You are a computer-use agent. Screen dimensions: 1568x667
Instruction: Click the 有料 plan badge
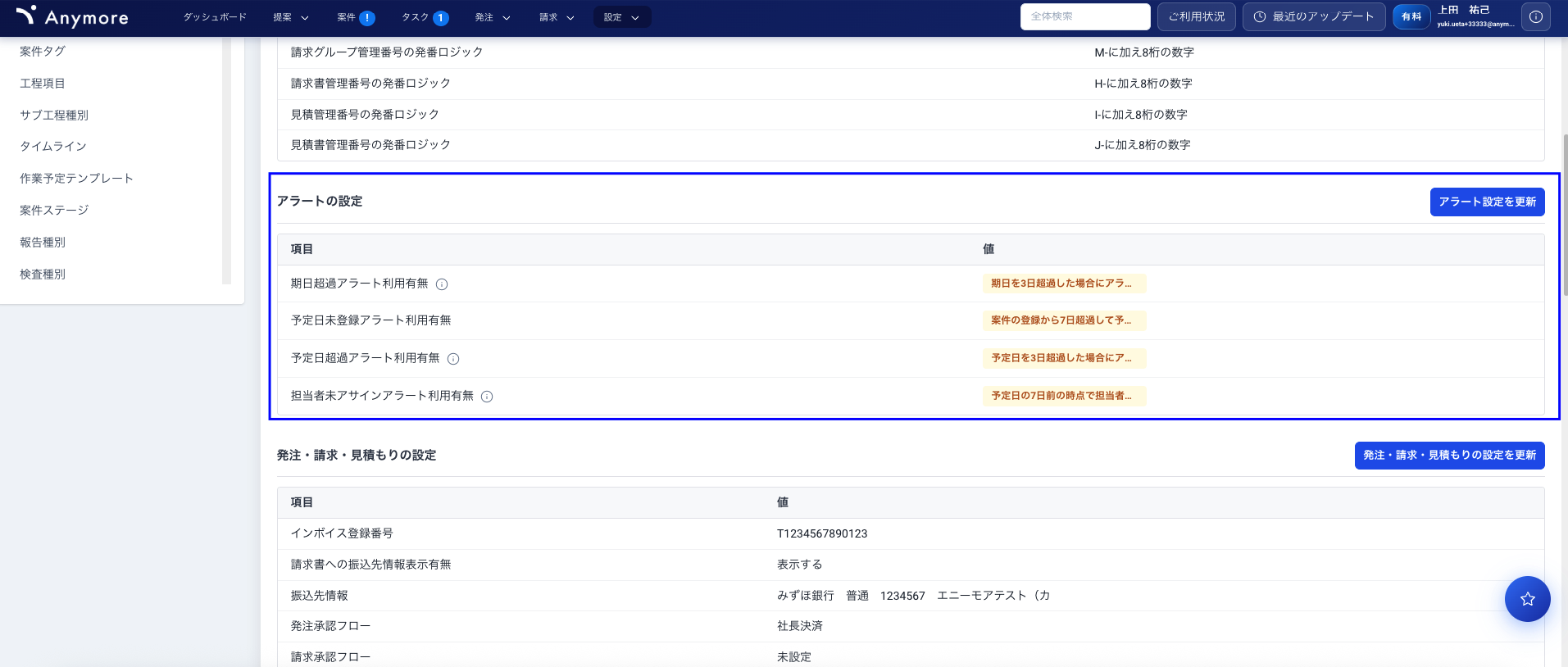(1411, 17)
